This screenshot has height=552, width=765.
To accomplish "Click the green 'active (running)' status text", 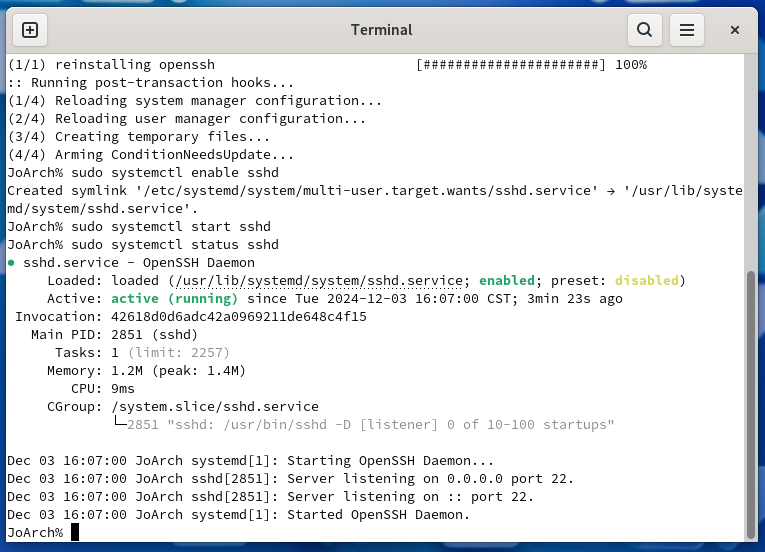I will [x=174, y=299].
